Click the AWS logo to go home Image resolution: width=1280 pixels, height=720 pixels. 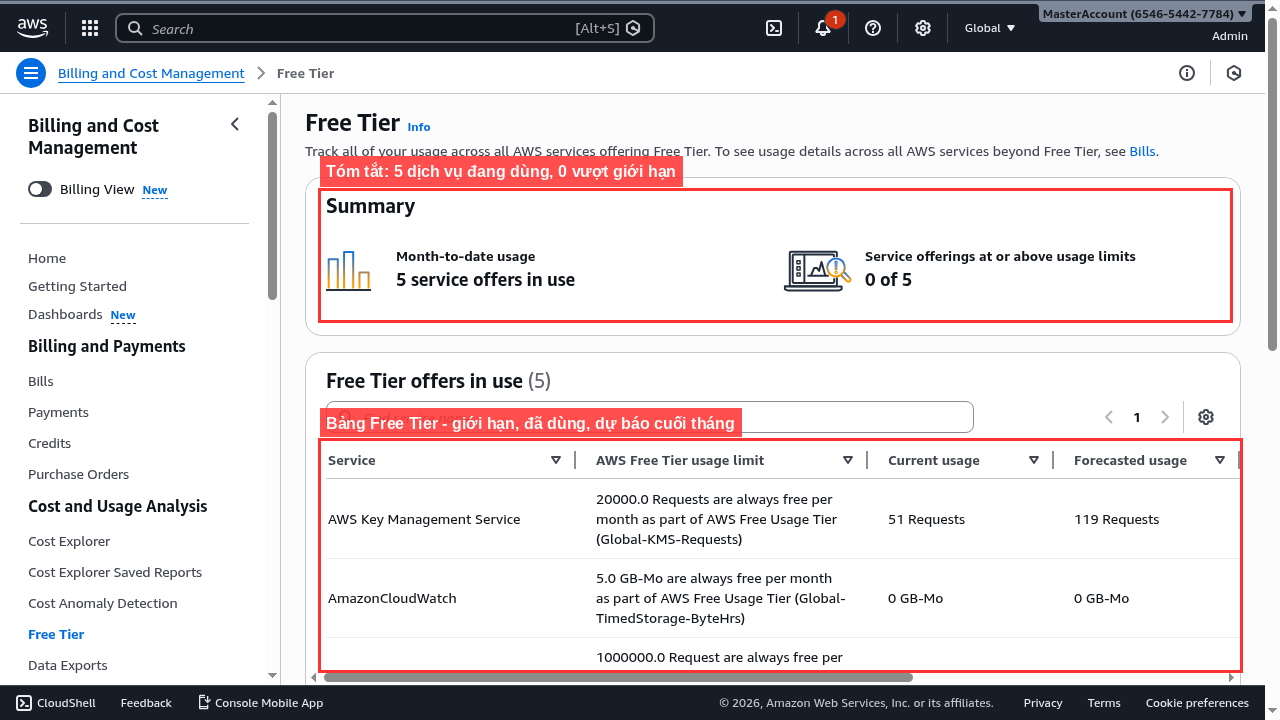pos(32,27)
